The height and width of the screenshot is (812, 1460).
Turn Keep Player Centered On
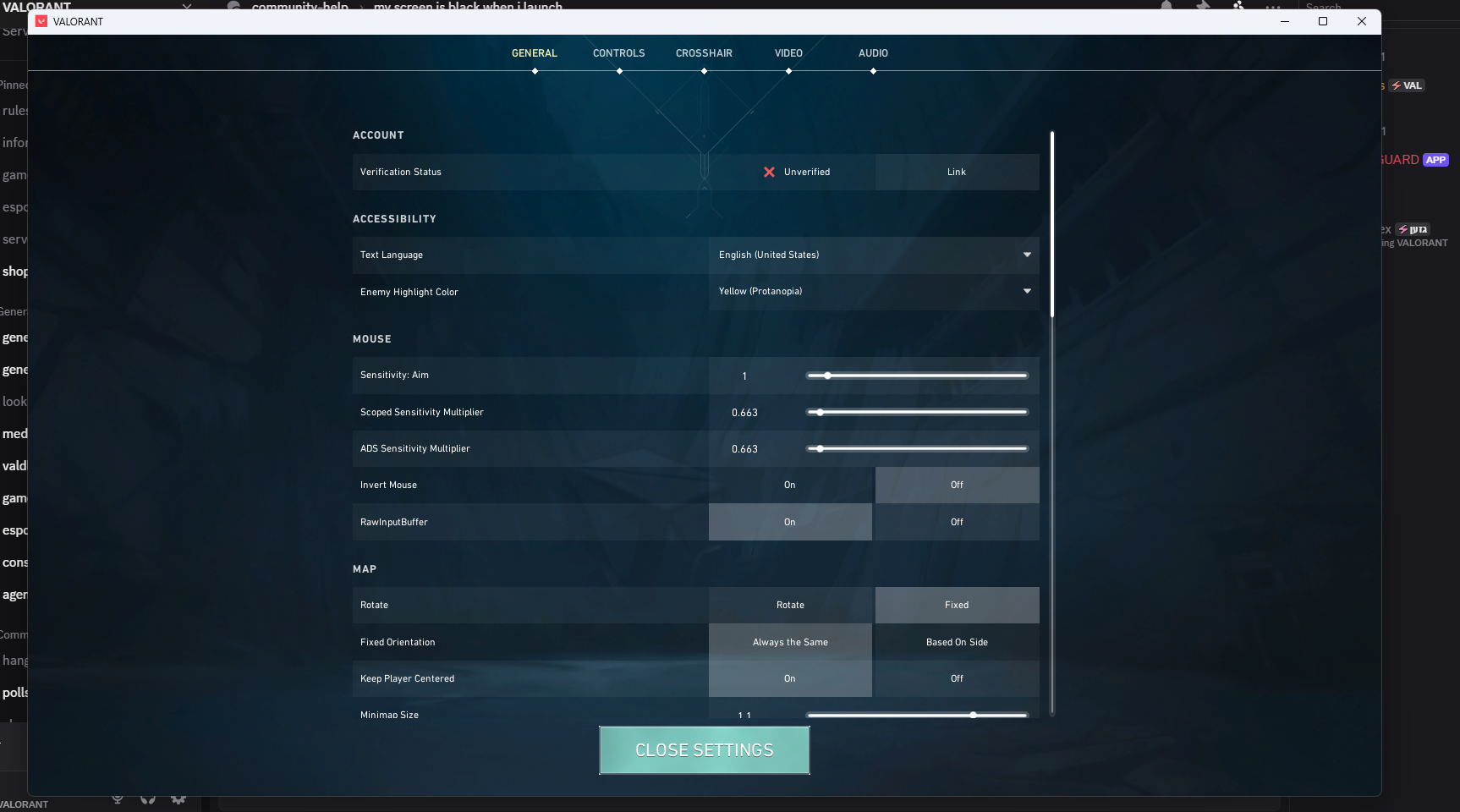(x=790, y=679)
